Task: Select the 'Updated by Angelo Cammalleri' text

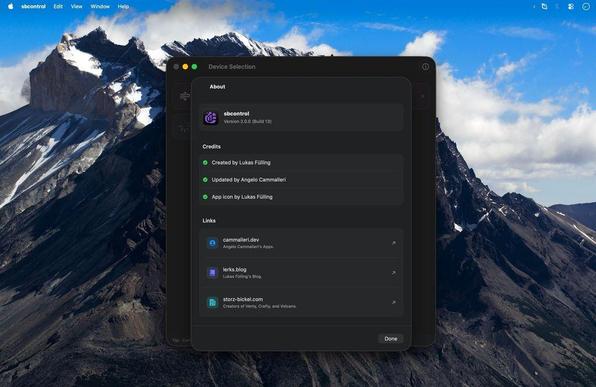Action: 249,180
